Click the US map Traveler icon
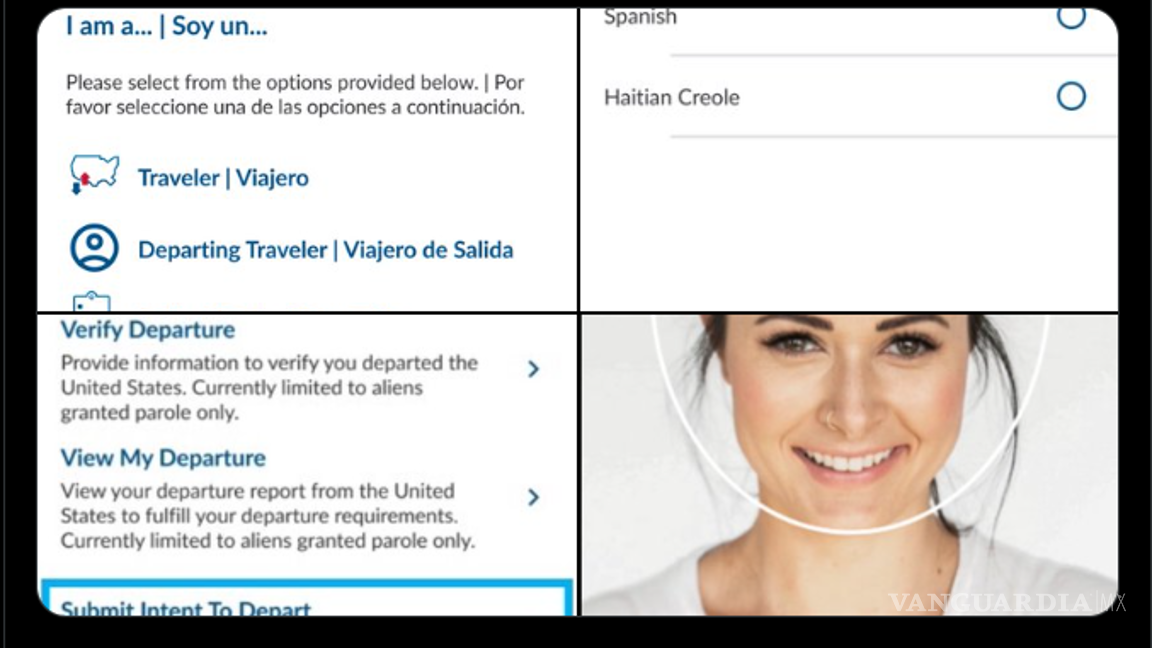Viewport: 1152px width, 648px height. (94, 175)
